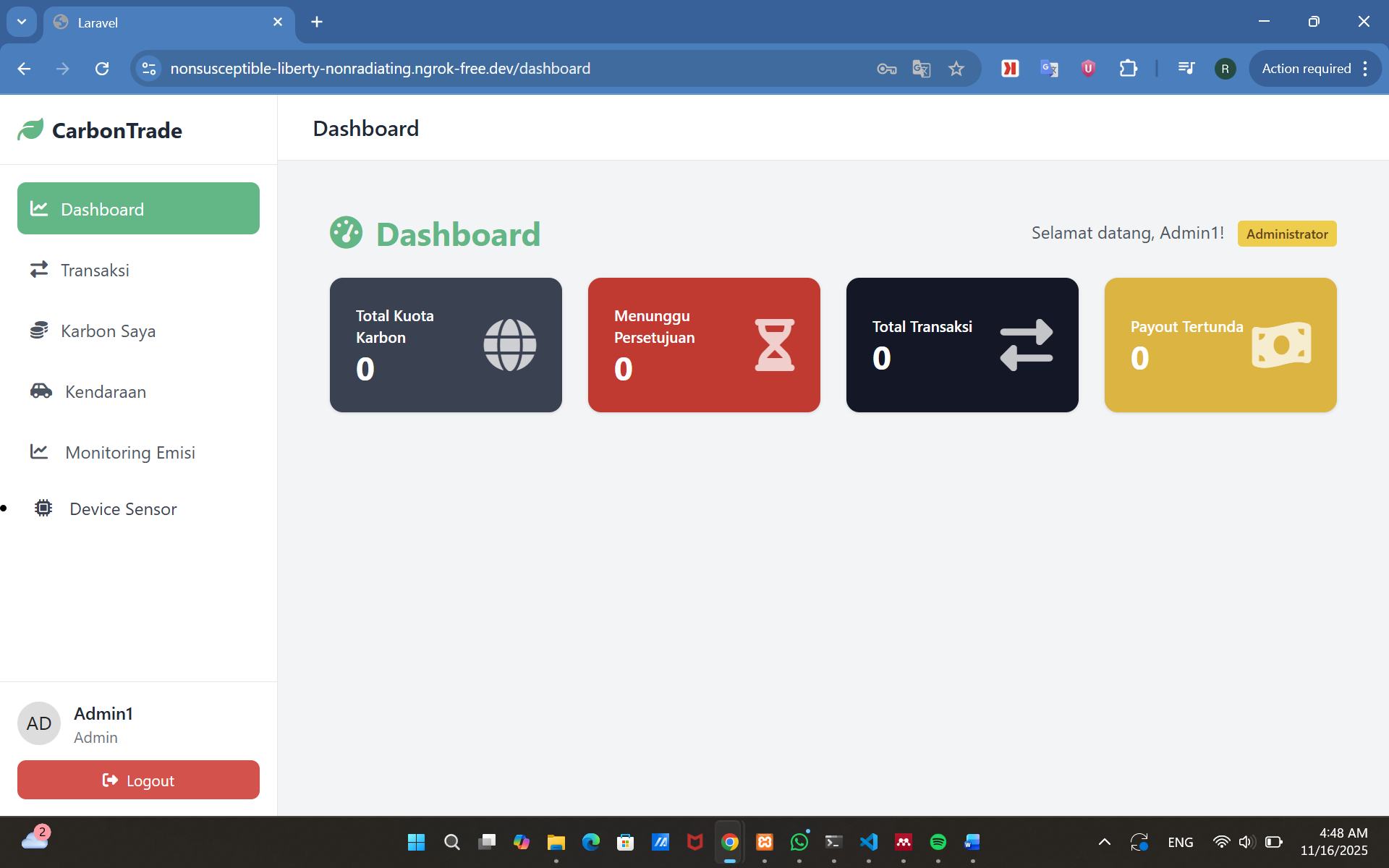Open a new browser tab
1389x868 pixels.
[x=317, y=22]
